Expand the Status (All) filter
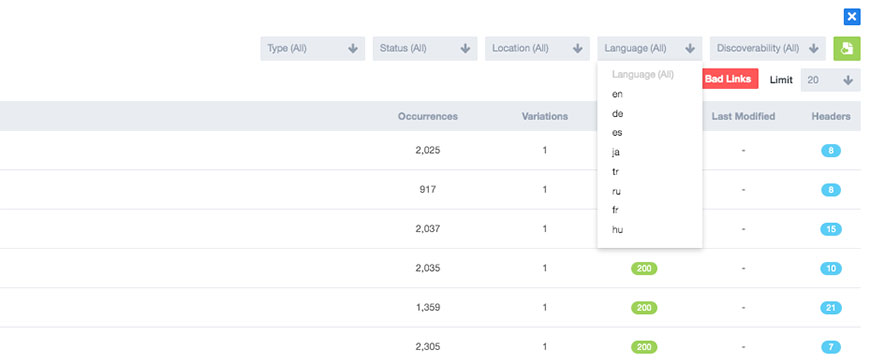The image size is (870, 364). [425, 49]
